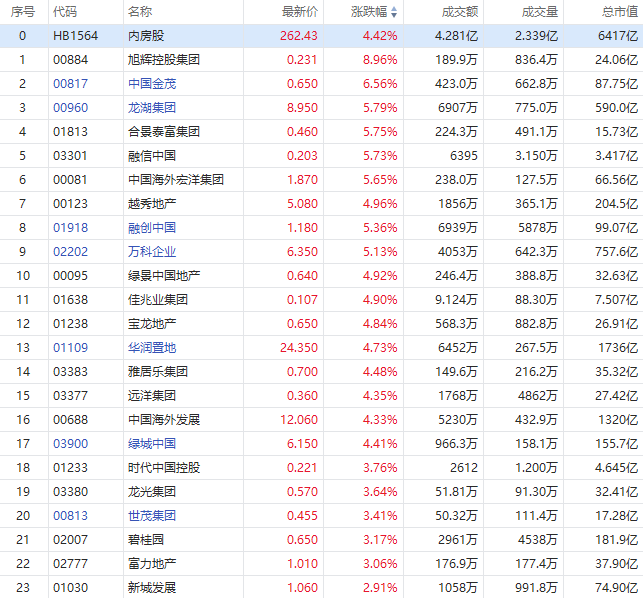Click the 序号 column header
Viewport: 643px width, 598px height.
pyautogui.click(x=23, y=12)
